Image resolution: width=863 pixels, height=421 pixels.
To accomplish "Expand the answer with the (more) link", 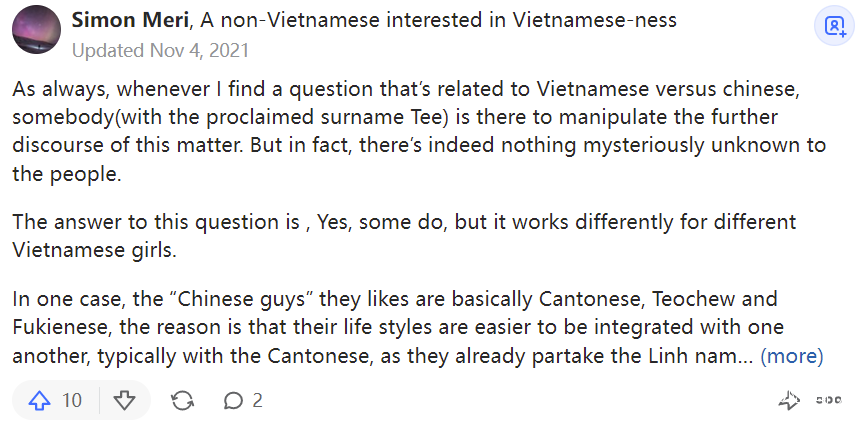I will pyautogui.click(x=791, y=355).
